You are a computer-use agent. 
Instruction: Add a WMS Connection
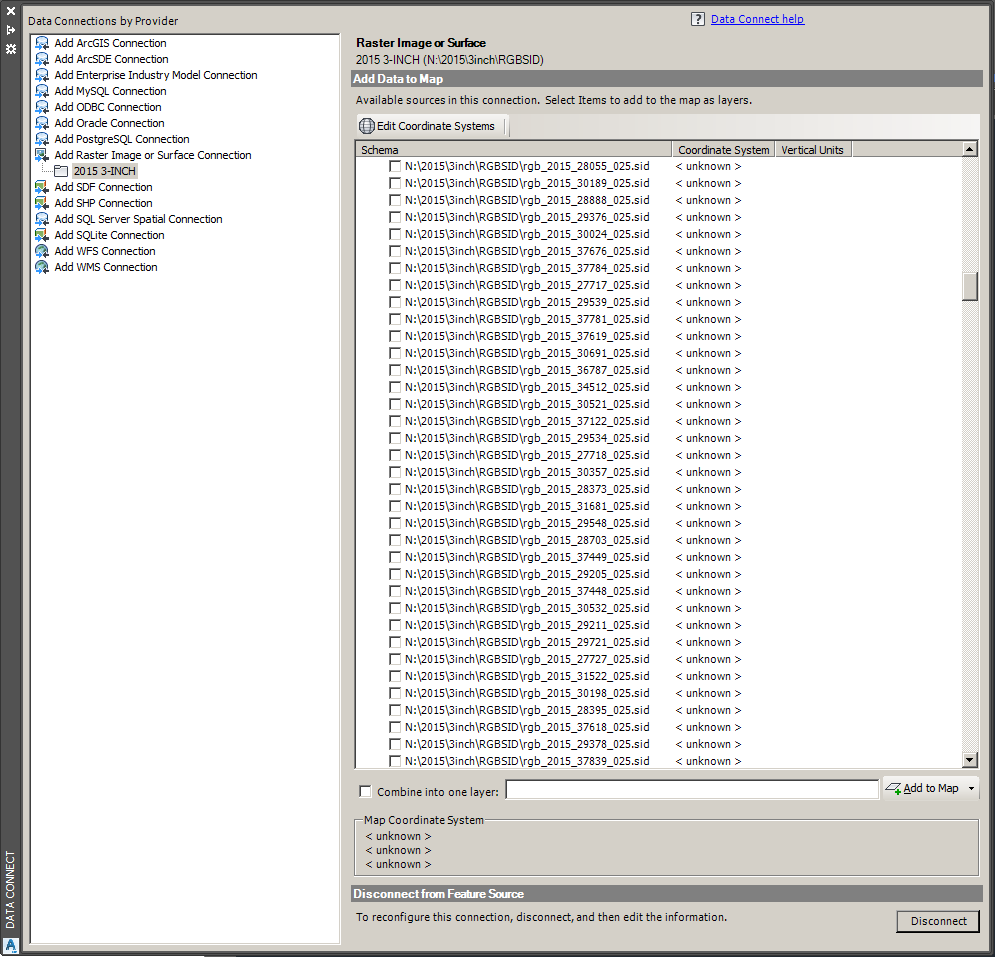(x=105, y=266)
